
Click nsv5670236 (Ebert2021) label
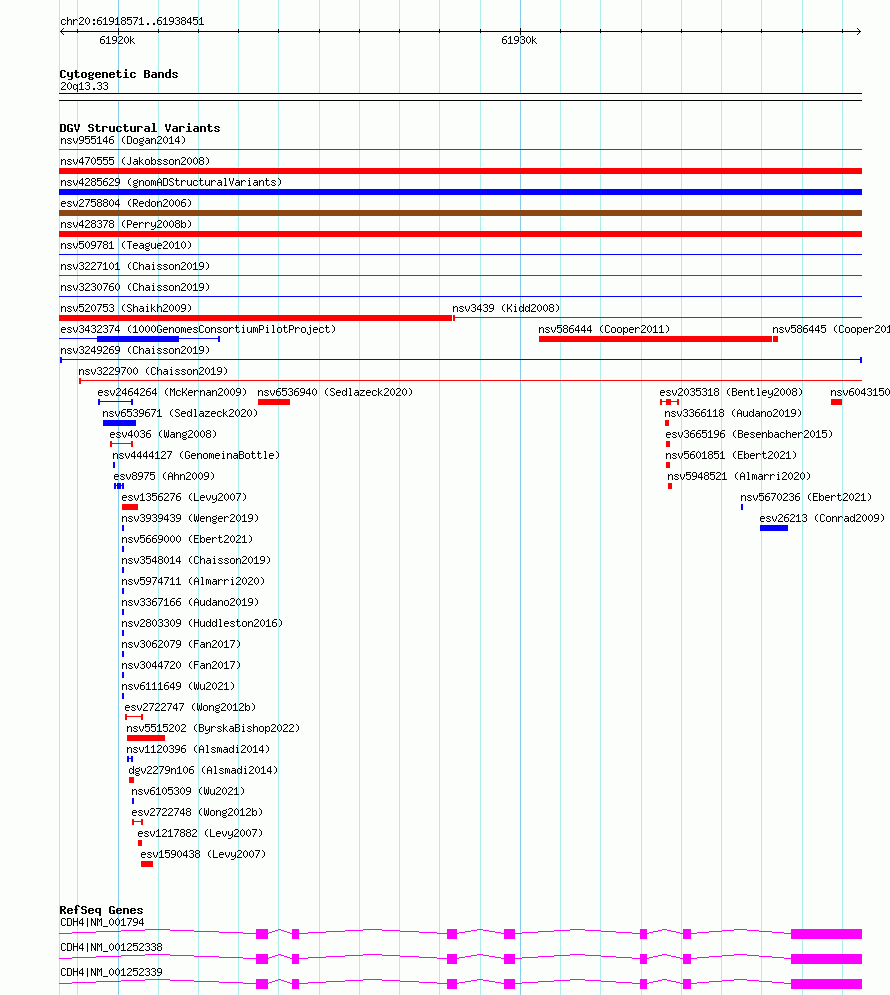coord(806,496)
